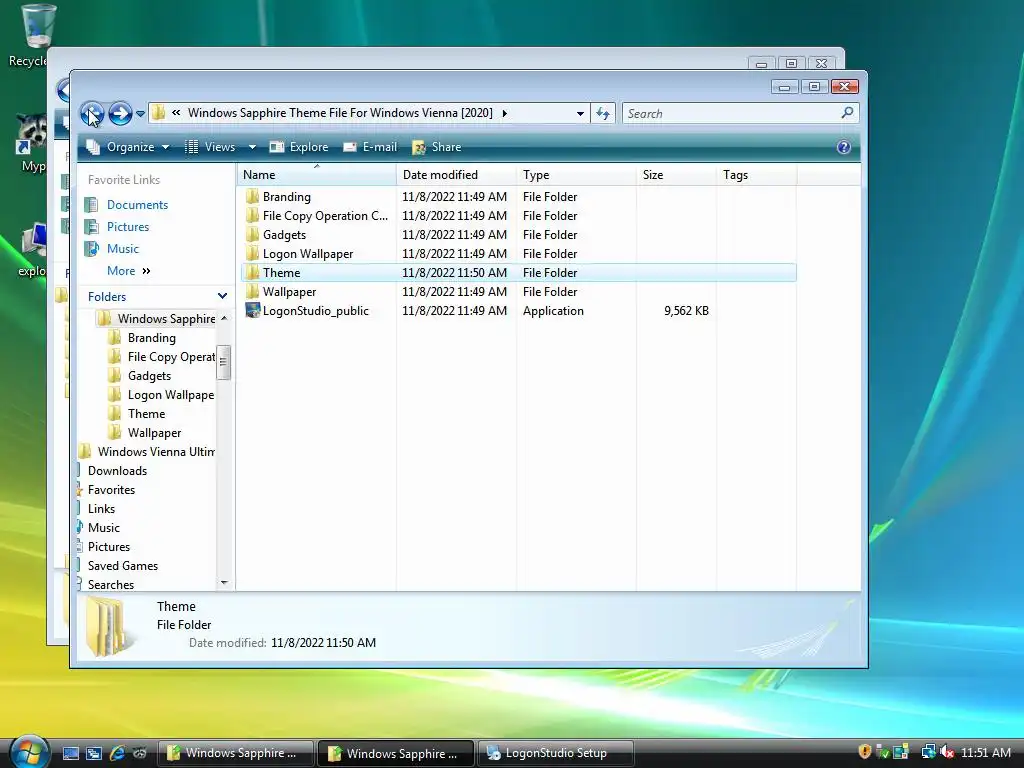The image size is (1024, 768).
Task: Select Logon Wallpape in folder tree
Action: [171, 394]
